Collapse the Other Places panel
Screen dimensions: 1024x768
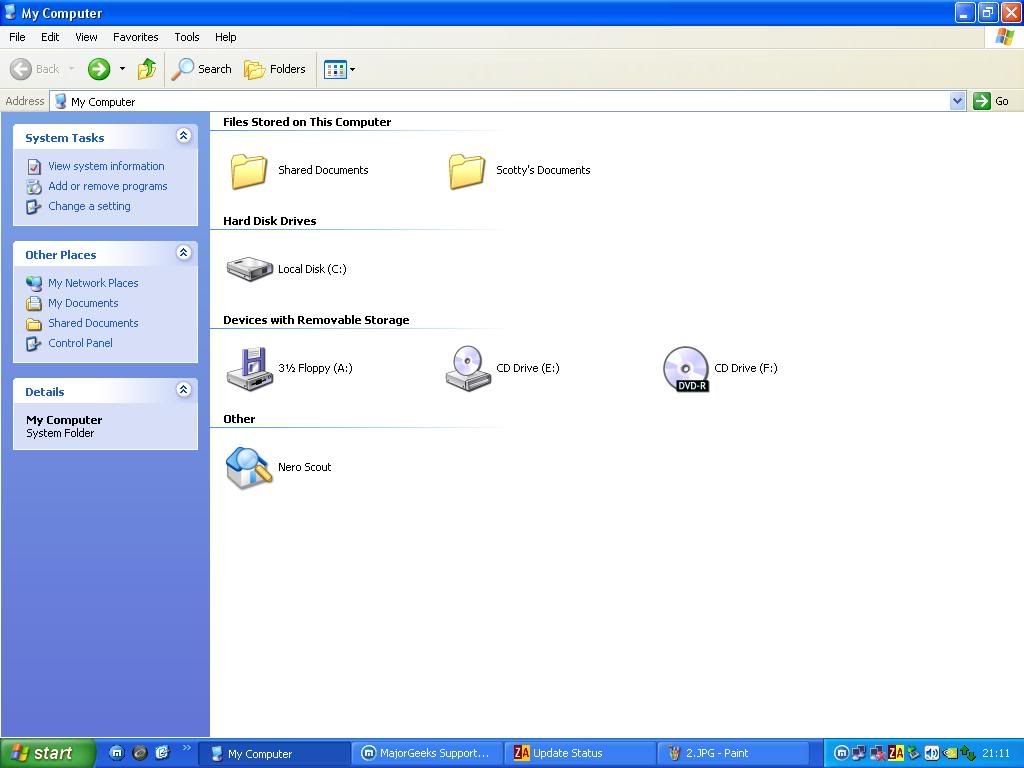[183, 253]
